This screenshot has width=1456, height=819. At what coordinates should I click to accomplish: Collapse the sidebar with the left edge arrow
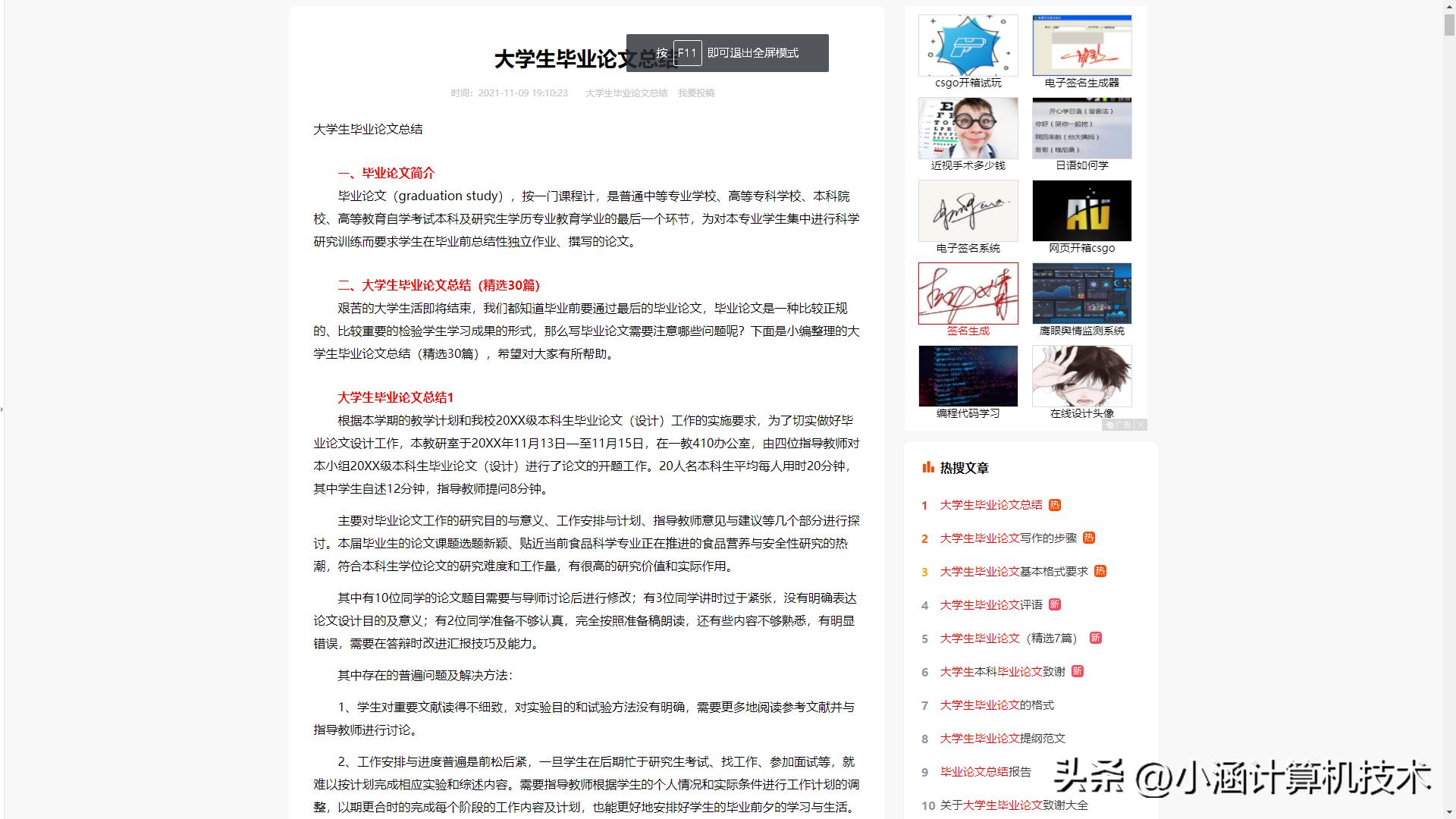click(4, 409)
